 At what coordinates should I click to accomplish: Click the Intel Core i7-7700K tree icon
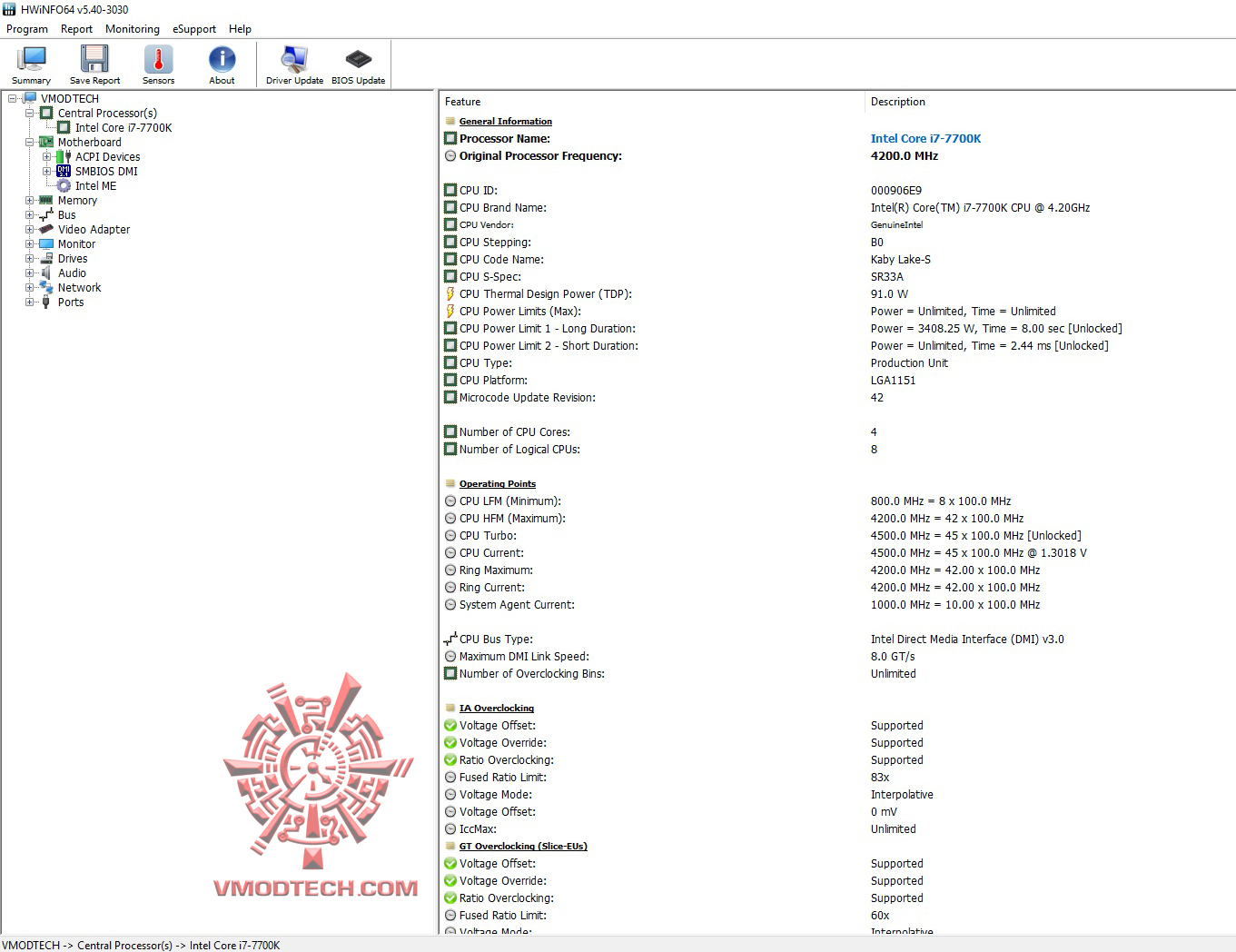64,127
